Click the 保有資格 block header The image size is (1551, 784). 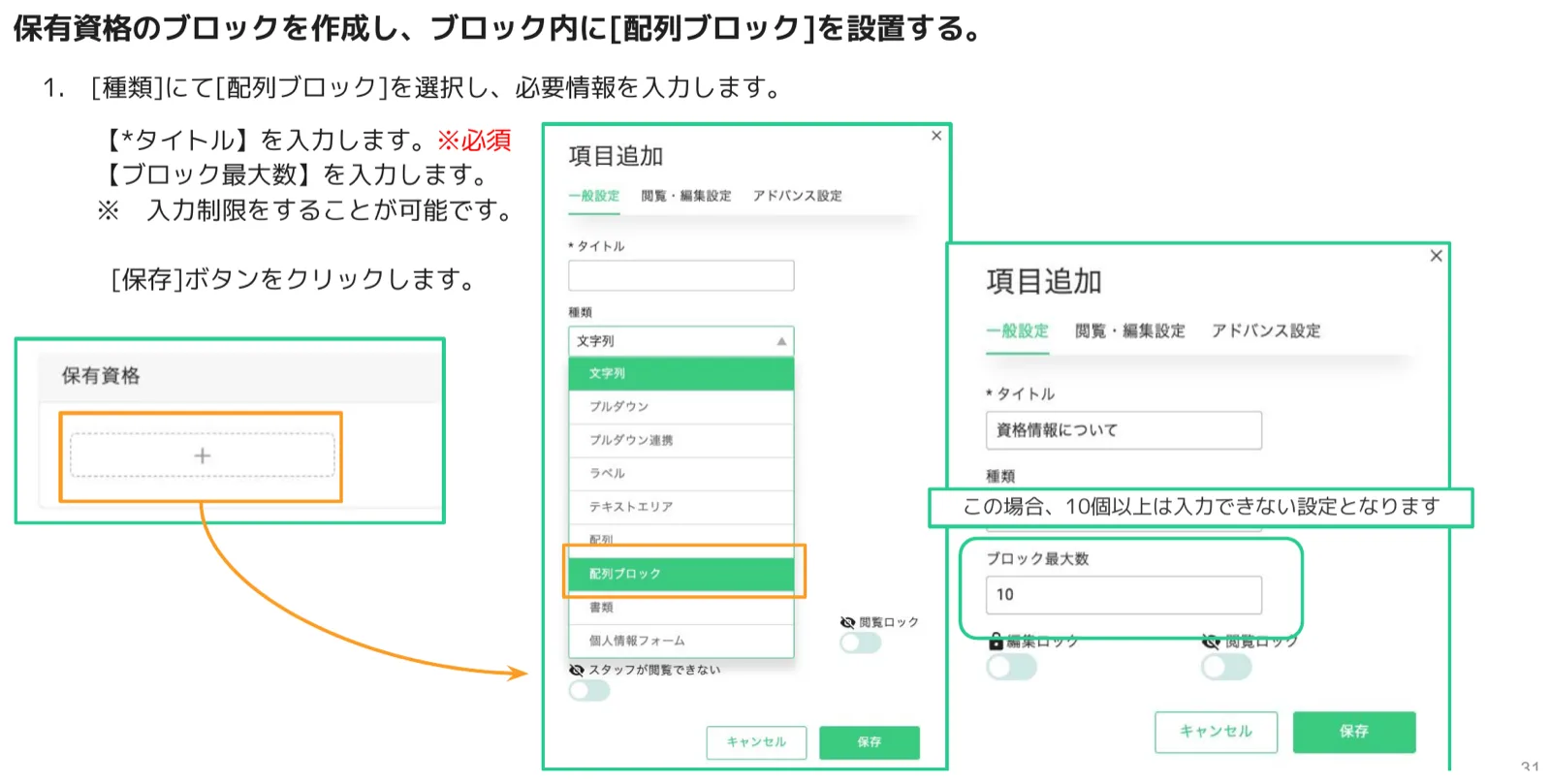tap(239, 377)
